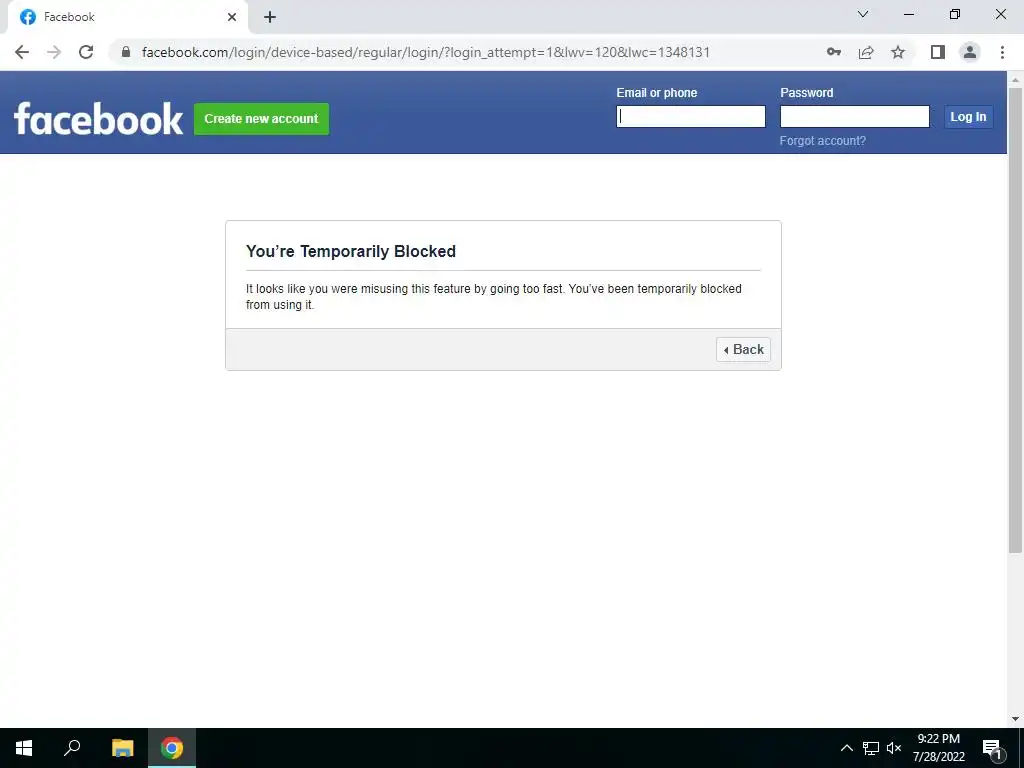Click the Chrome taskbar icon
This screenshot has height=768, width=1024.
[x=172, y=748]
